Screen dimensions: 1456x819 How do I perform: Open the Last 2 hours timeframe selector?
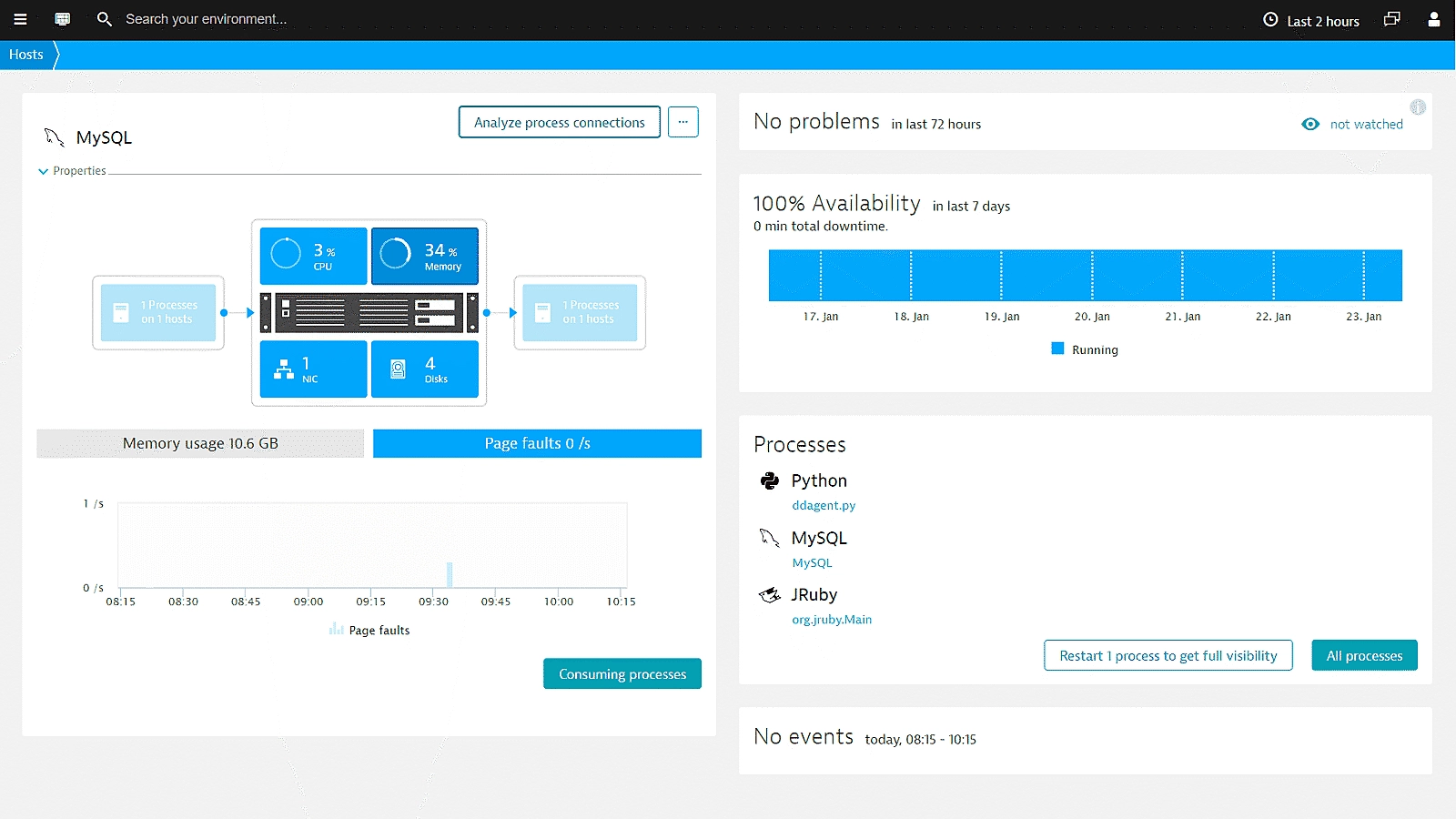[x=1311, y=20]
